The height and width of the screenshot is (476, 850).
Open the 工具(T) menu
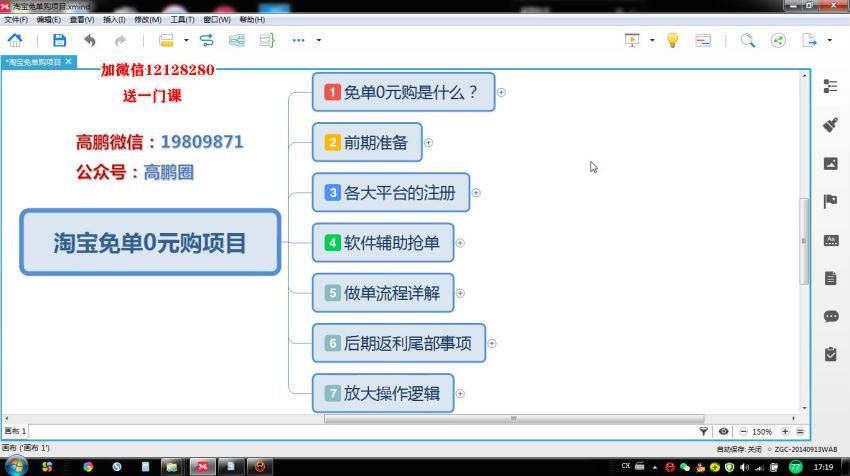pos(182,20)
